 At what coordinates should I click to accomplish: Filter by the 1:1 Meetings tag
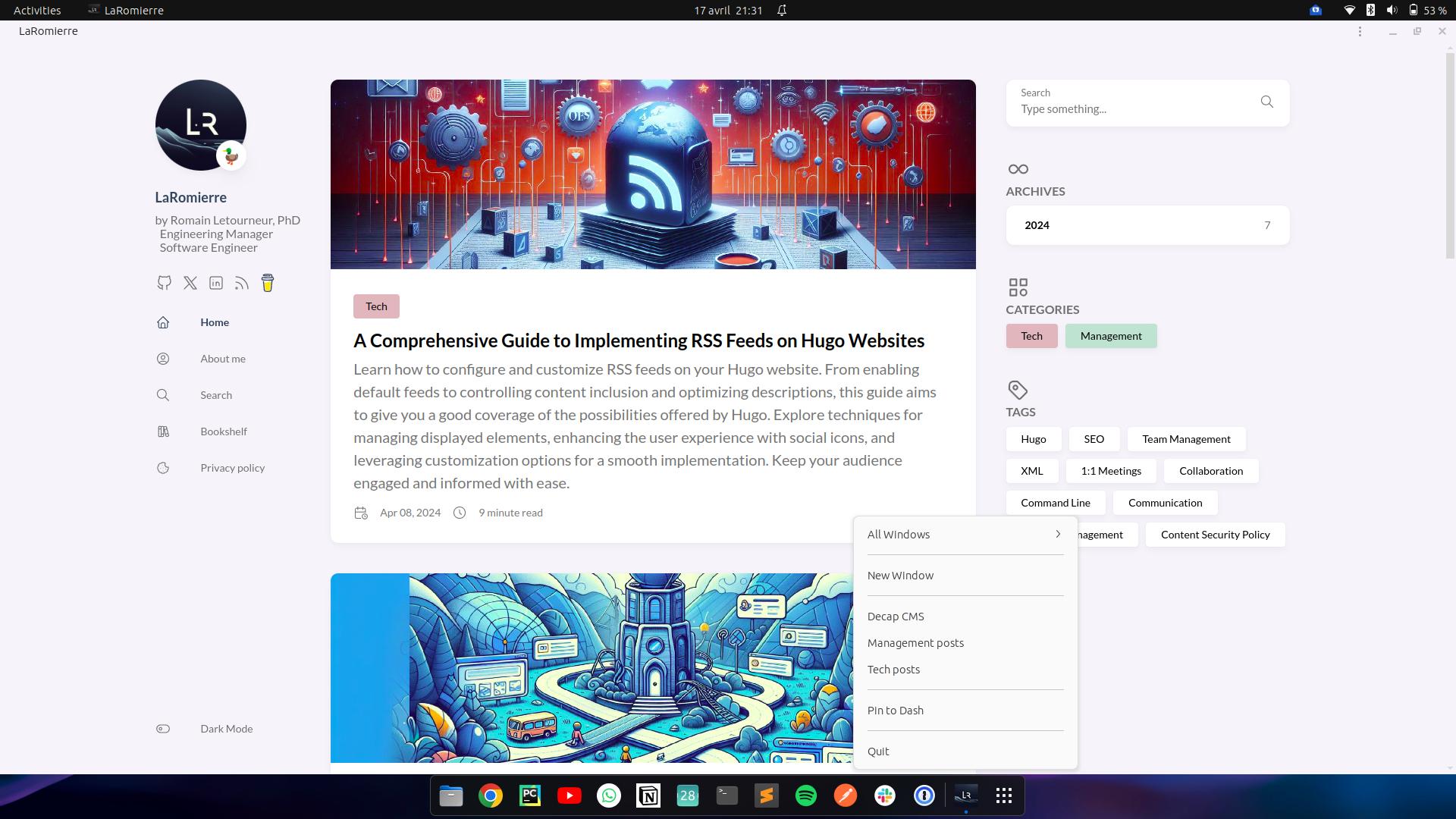(x=1111, y=471)
